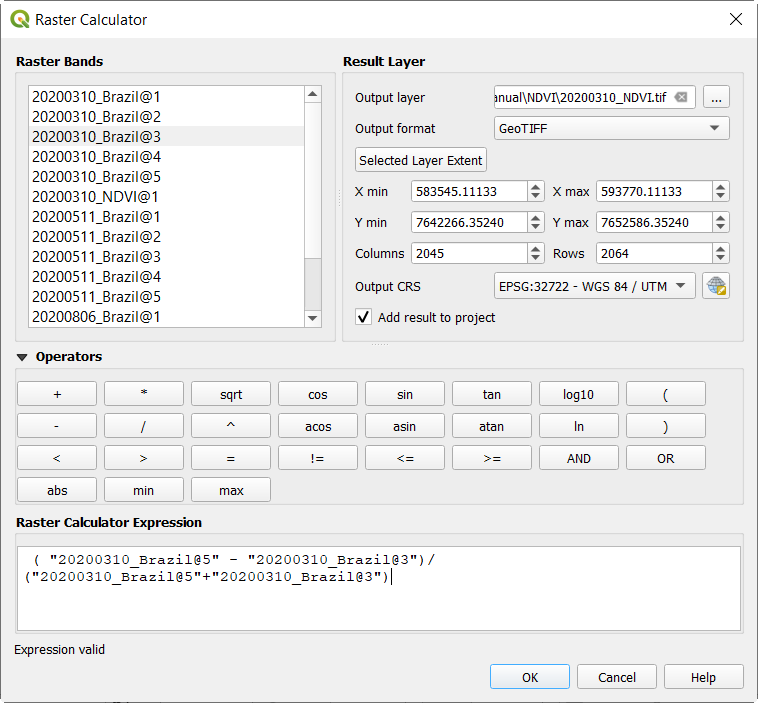Insert the sqrt operator
The width and height of the screenshot is (758, 703).
click(231, 394)
